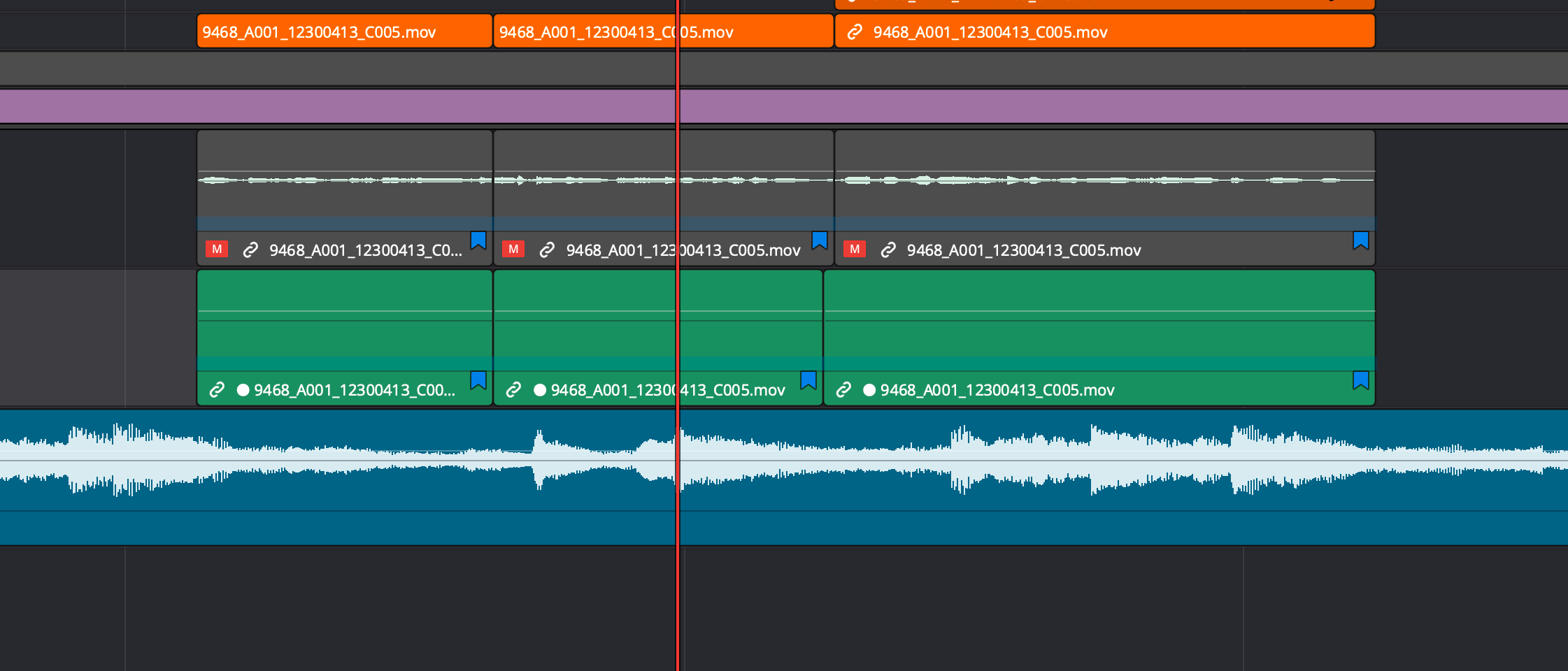Click the volume line on middle green audio clip
Image resolution: width=1568 pixels, height=671 pixels.
coord(658,311)
